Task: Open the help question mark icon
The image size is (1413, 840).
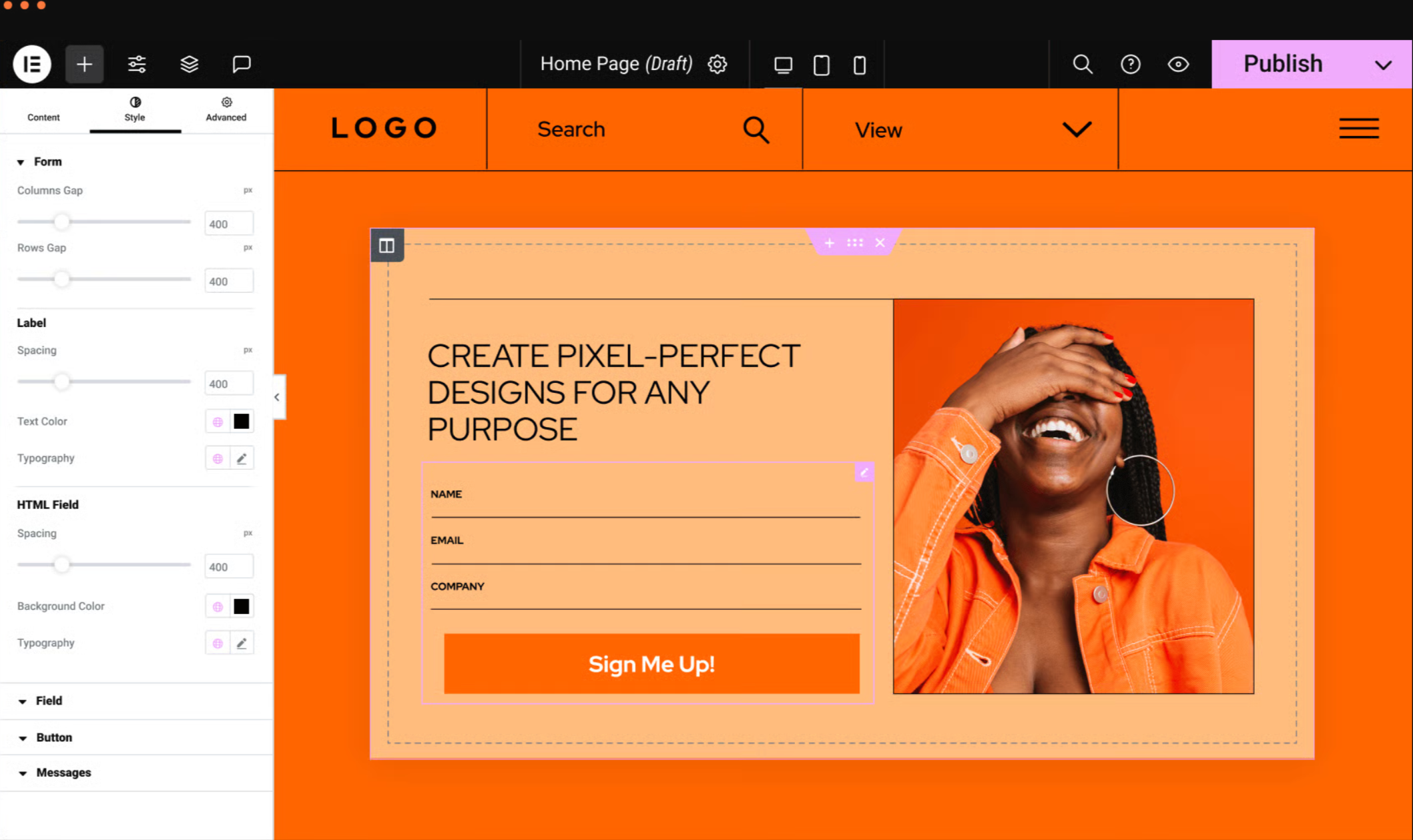Action: point(1130,64)
